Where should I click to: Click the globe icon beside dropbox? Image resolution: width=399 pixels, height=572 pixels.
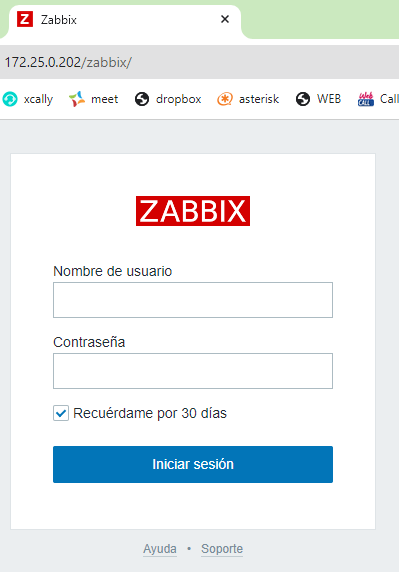tap(142, 99)
